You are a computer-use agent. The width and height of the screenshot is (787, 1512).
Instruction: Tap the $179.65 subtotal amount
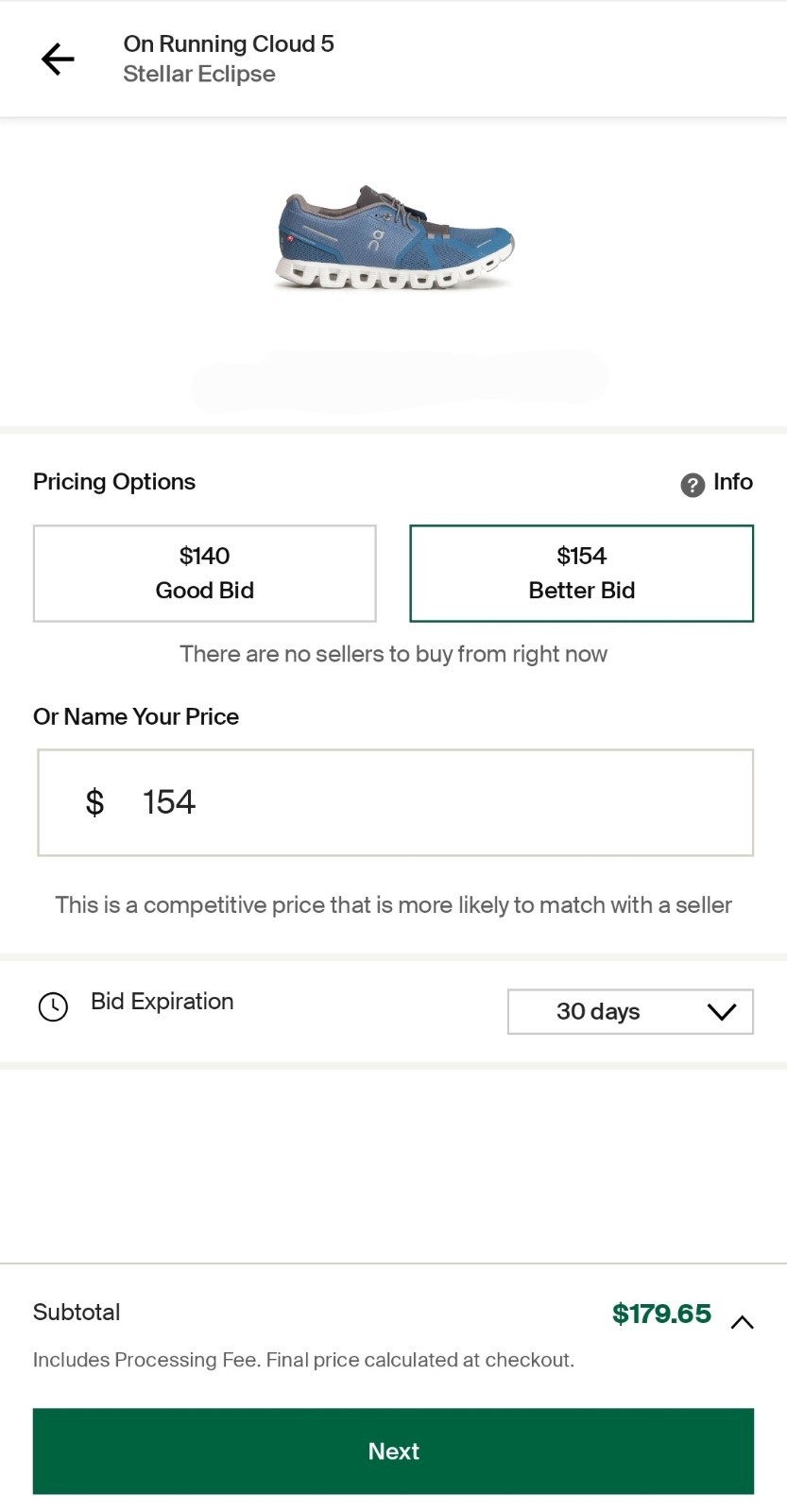click(661, 1314)
